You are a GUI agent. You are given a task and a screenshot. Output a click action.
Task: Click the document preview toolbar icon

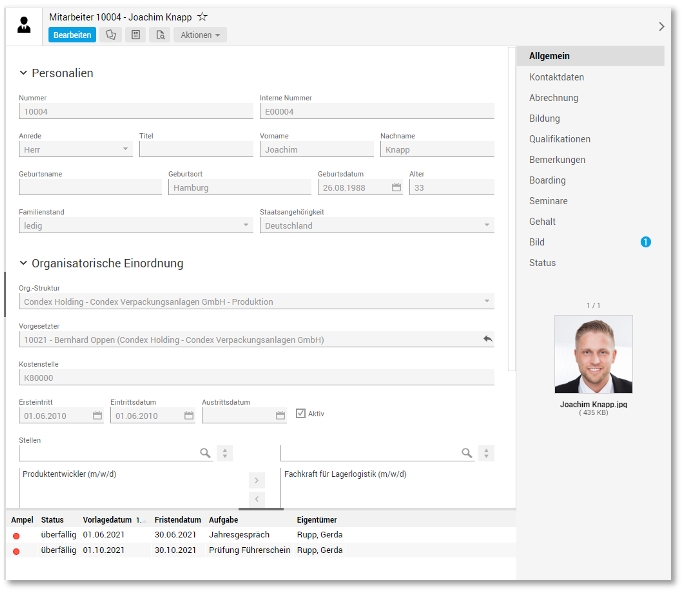pyautogui.click(x=160, y=34)
